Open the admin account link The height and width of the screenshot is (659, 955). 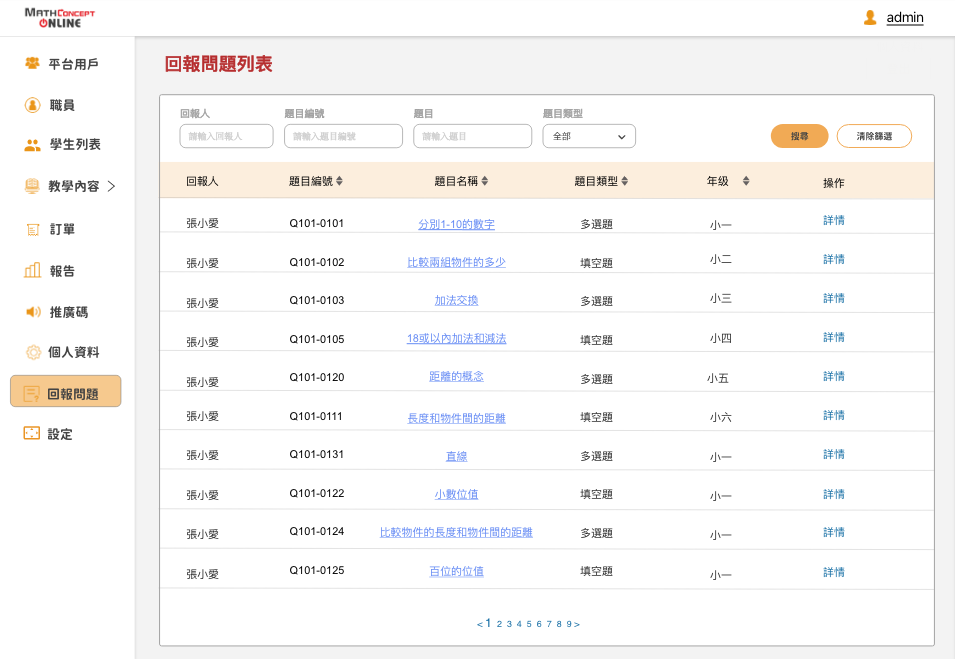click(904, 18)
